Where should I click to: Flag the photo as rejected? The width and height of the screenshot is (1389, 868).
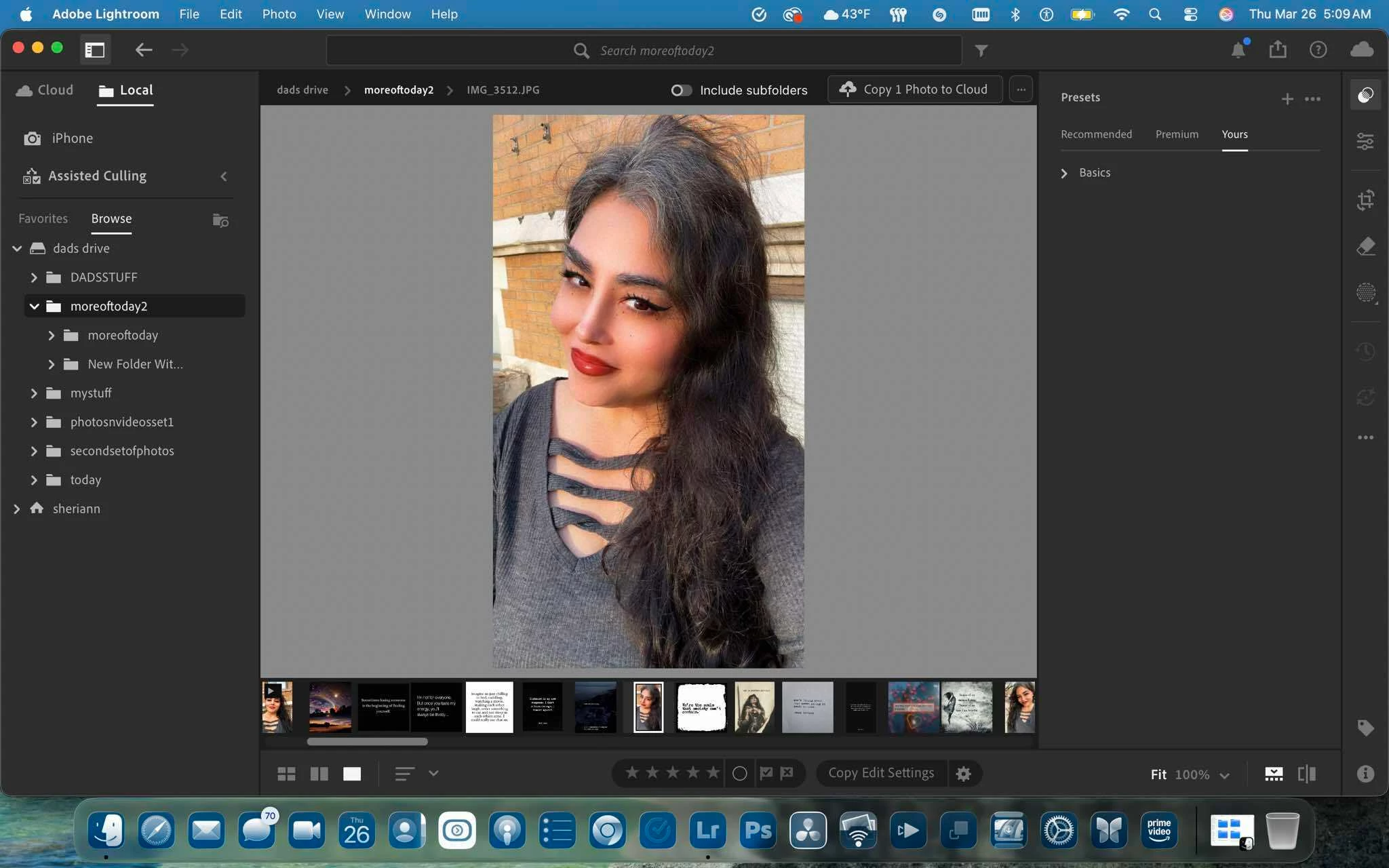(x=787, y=773)
